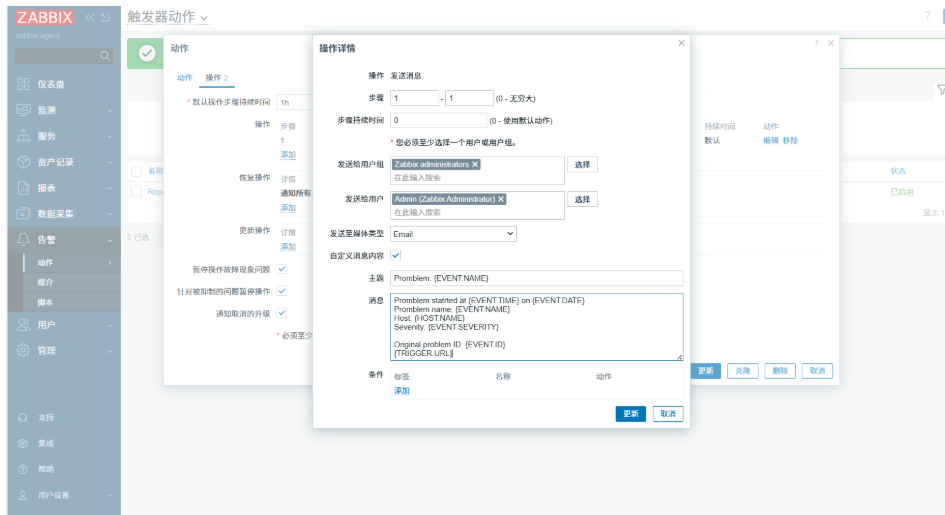Viewport: 945px width, 515px height.
Task: Click the page help question mark at top right
Action: (928, 16)
